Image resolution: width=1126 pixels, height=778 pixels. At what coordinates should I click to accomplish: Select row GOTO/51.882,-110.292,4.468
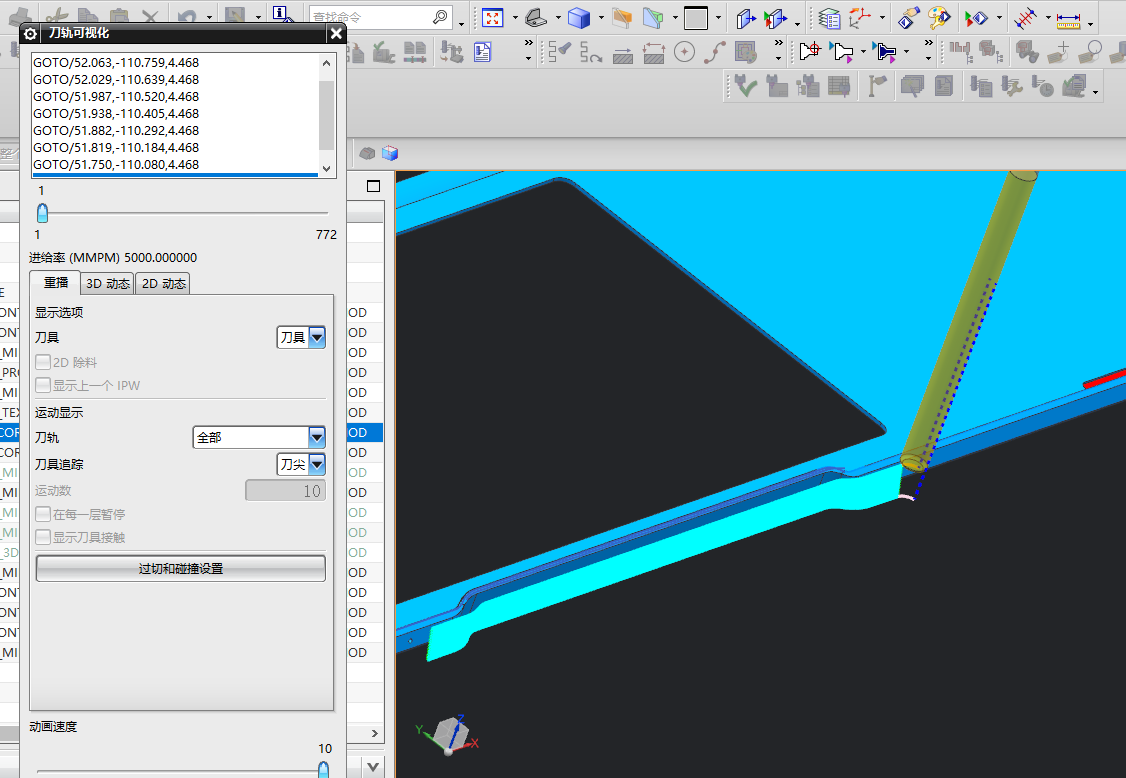point(175,131)
